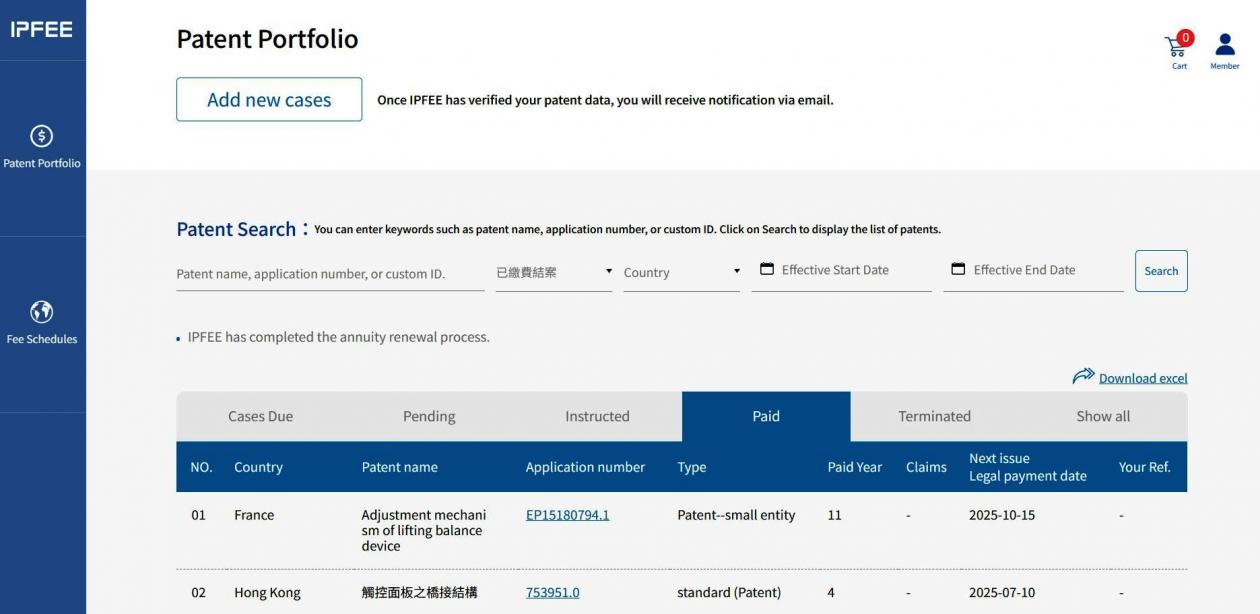Screen dimensions: 1260x614
Task: Click Effective Start Date calendar icon
Action: [767, 270]
